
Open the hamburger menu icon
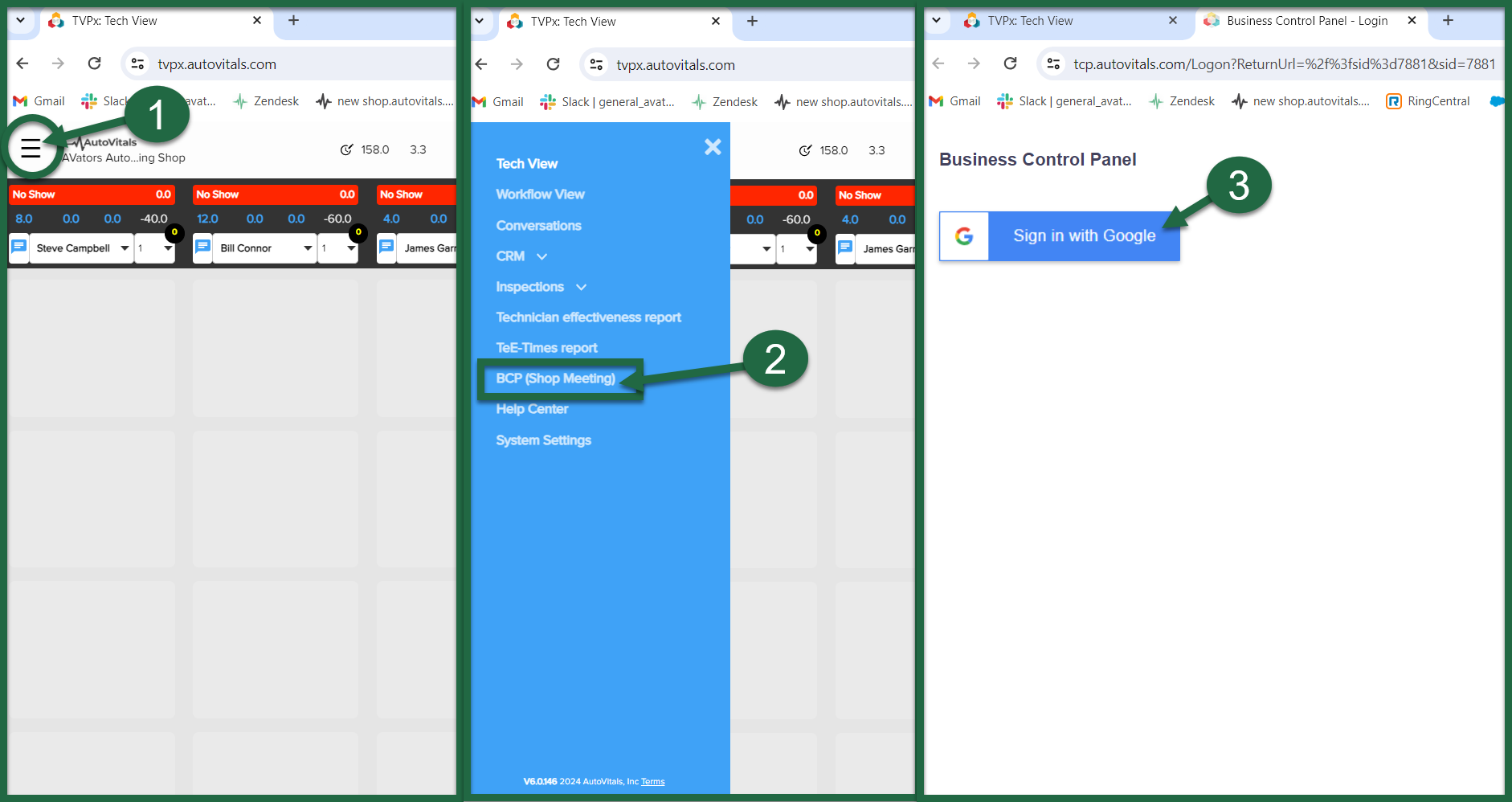coord(31,148)
